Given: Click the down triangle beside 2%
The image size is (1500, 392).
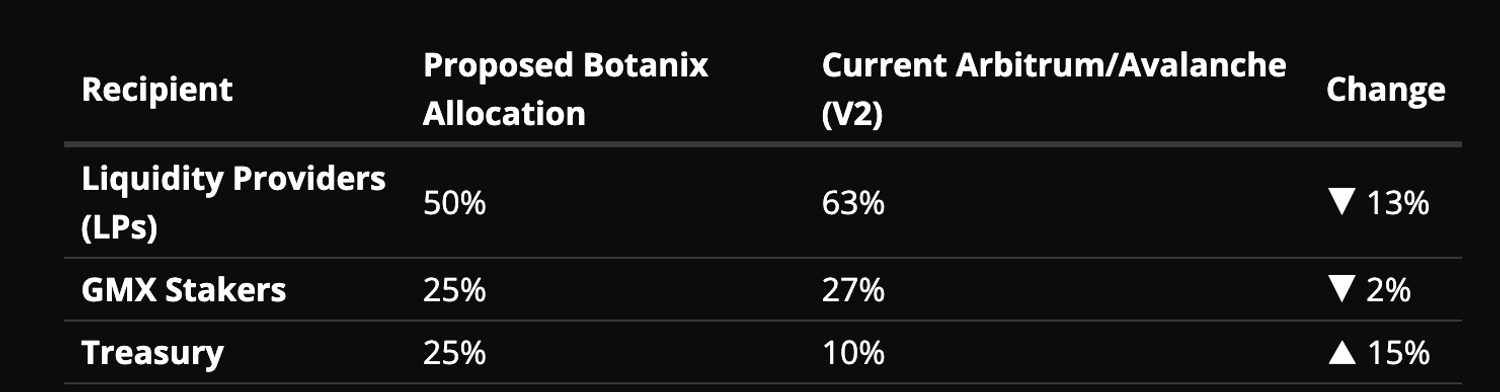Looking at the screenshot, I should click(1341, 290).
